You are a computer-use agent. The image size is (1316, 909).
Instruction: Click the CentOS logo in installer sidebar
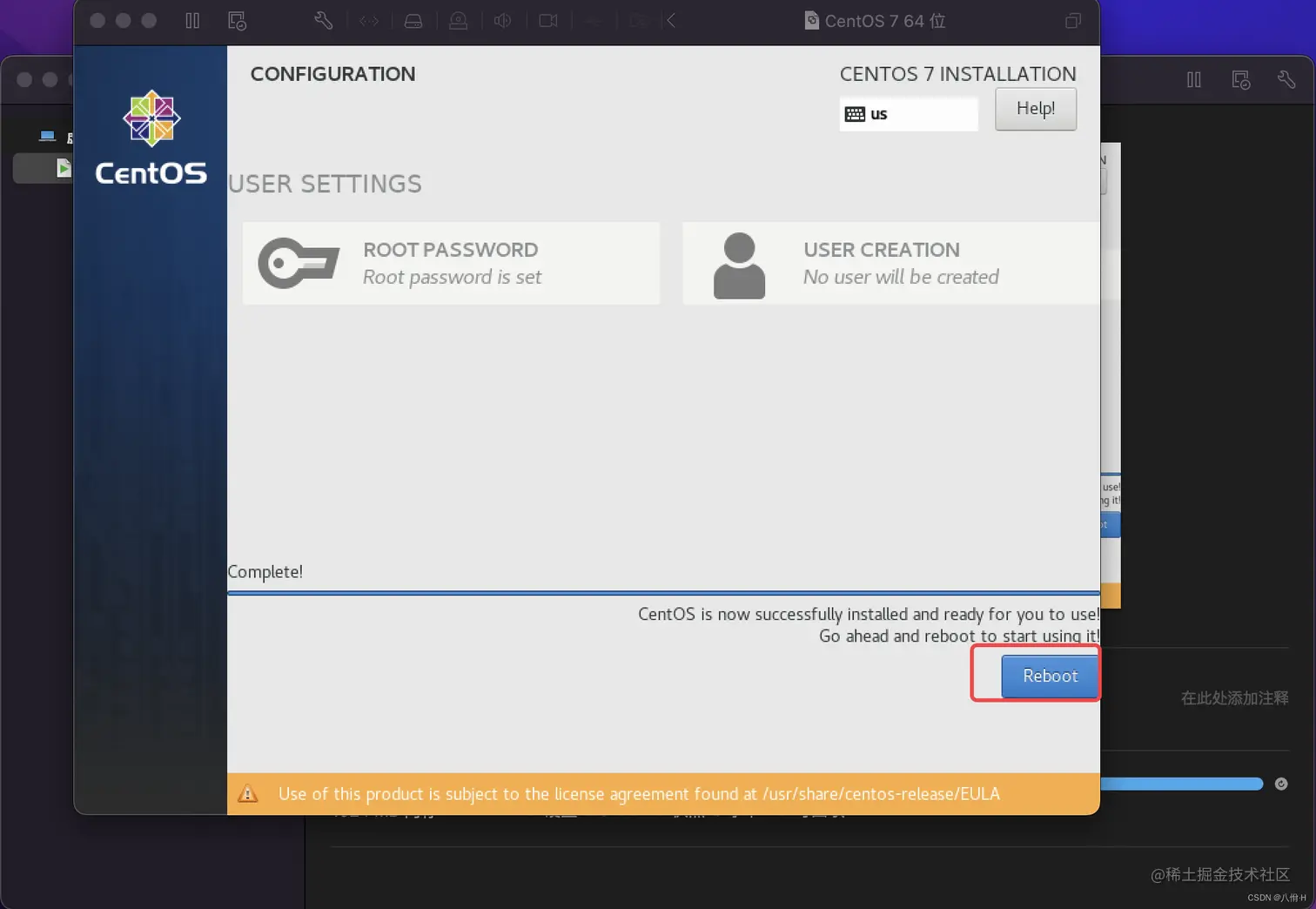coord(151,138)
